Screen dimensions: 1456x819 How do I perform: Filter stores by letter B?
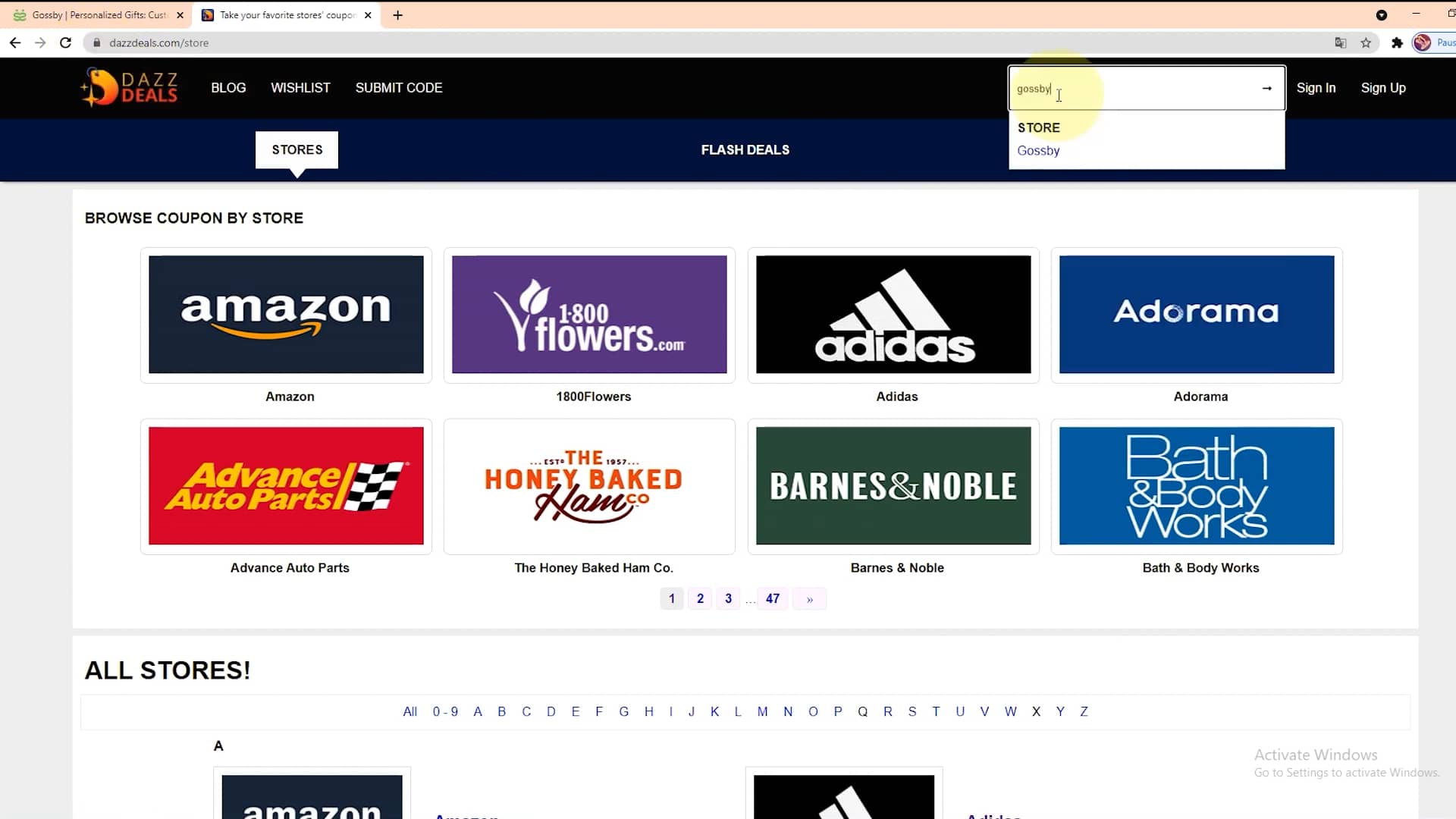(x=501, y=712)
